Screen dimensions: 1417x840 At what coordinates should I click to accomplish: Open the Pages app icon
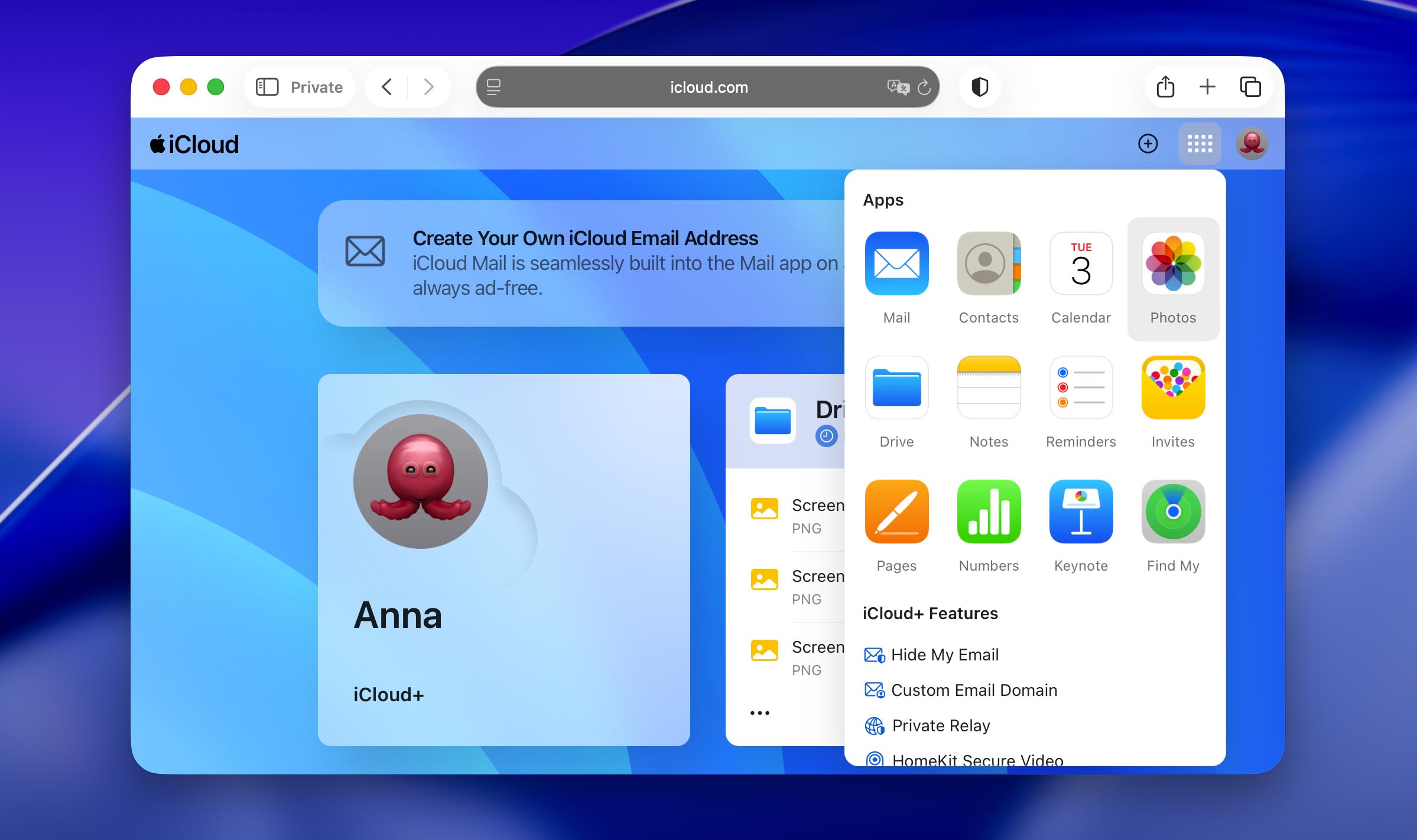coord(896,512)
